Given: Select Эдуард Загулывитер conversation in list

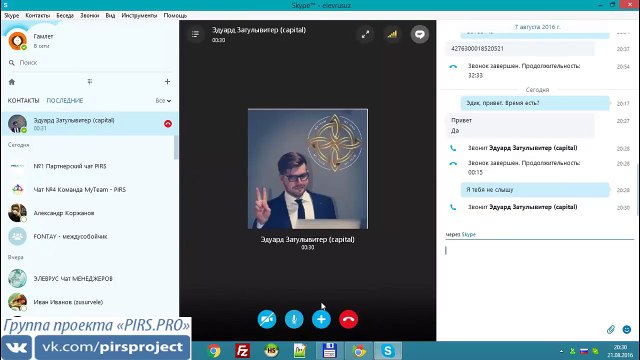Looking at the screenshot, I should 90,124.
